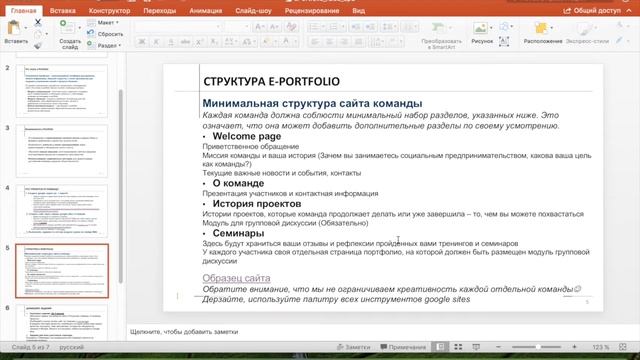Toggle underline formatting
Image resolution: width=640 pixels, height=360 pixels.
click(x=171, y=42)
